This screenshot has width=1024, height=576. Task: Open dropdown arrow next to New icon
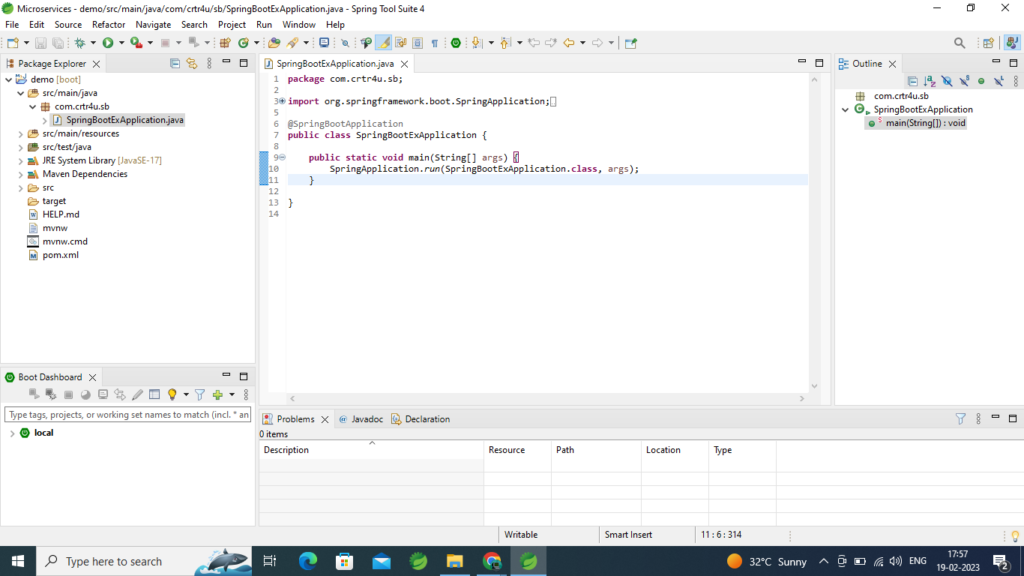point(26,43)
